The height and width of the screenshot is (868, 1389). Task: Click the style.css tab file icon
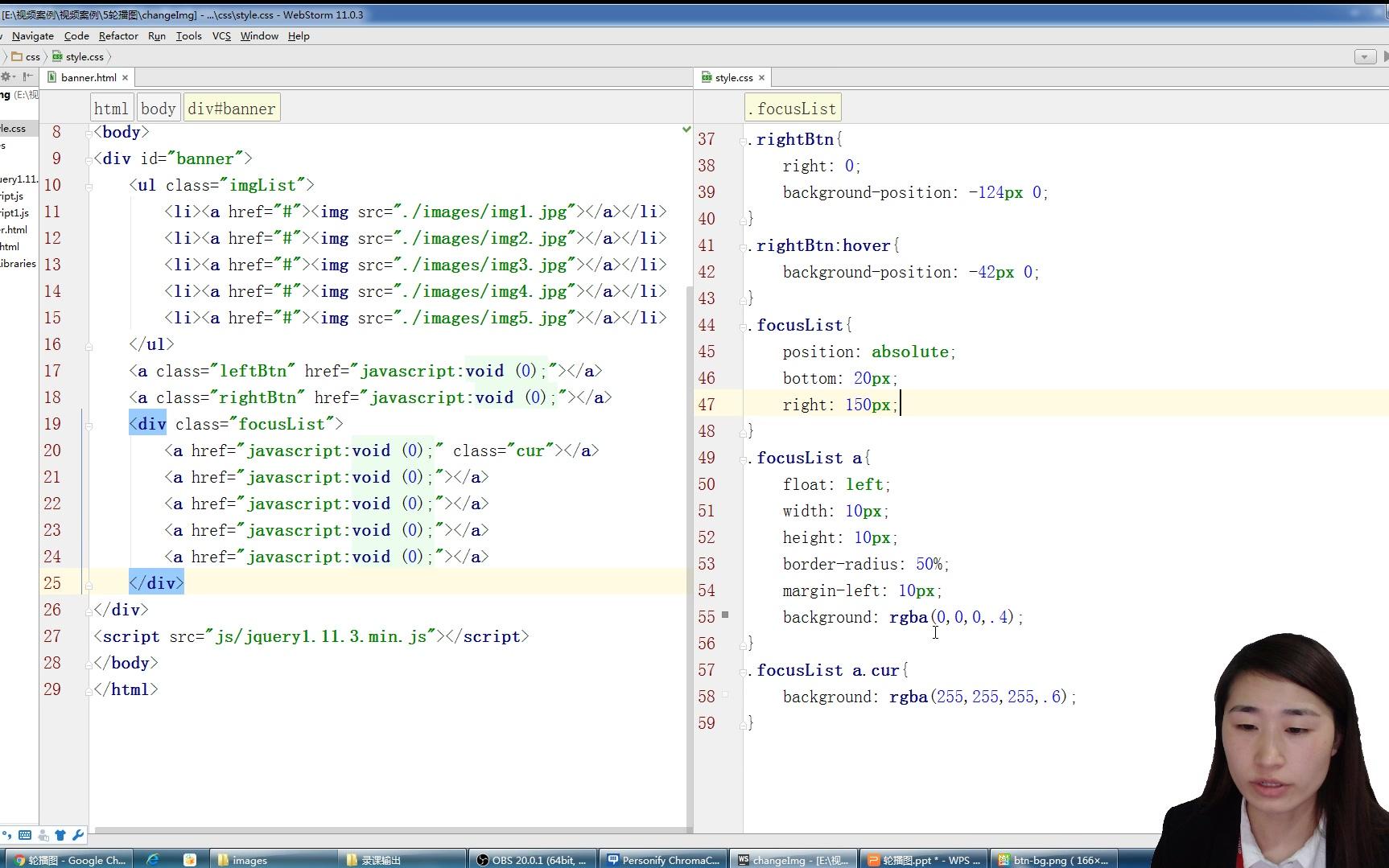tap(707, 77)
